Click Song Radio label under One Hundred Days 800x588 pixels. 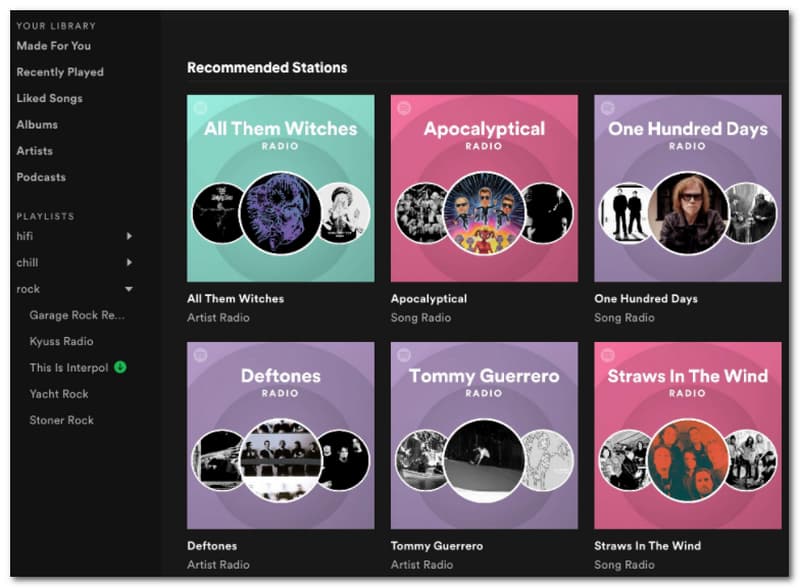[x=624, y=317]
